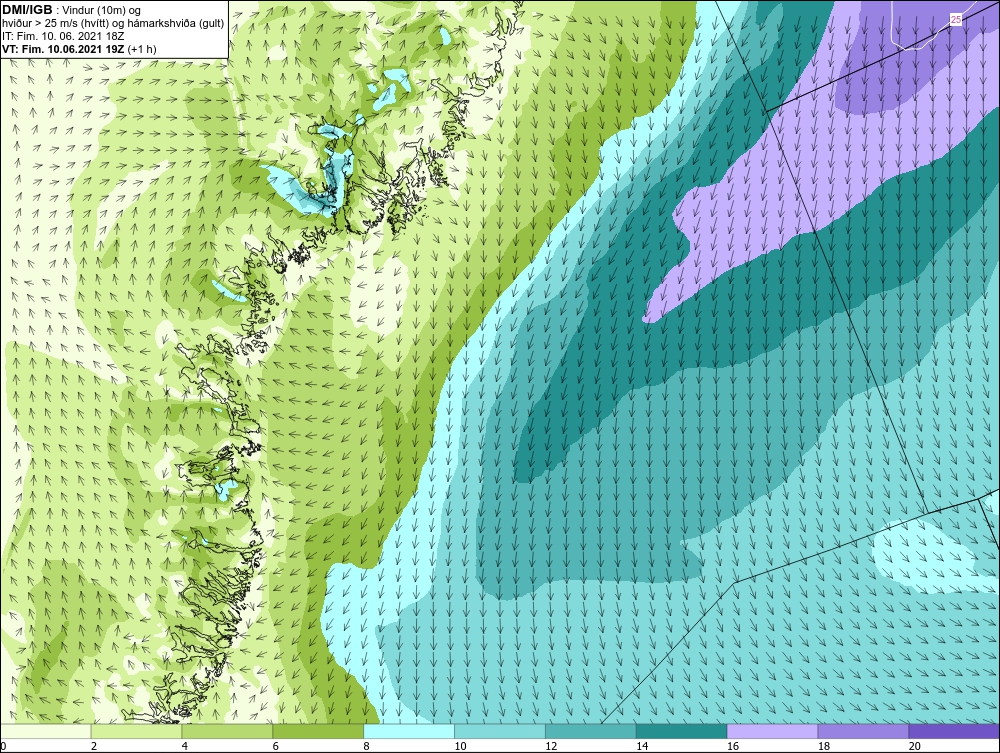Click the 6–8 m/s olive green legend swatch
Screen dimensions: 1000x753
point(318,731)
